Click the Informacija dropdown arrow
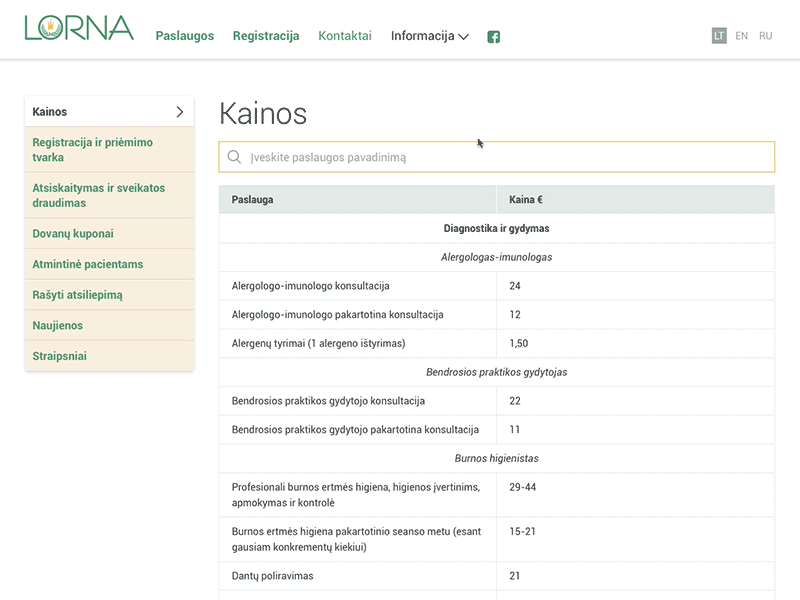The image size is (800, 600). pos(464,37)
